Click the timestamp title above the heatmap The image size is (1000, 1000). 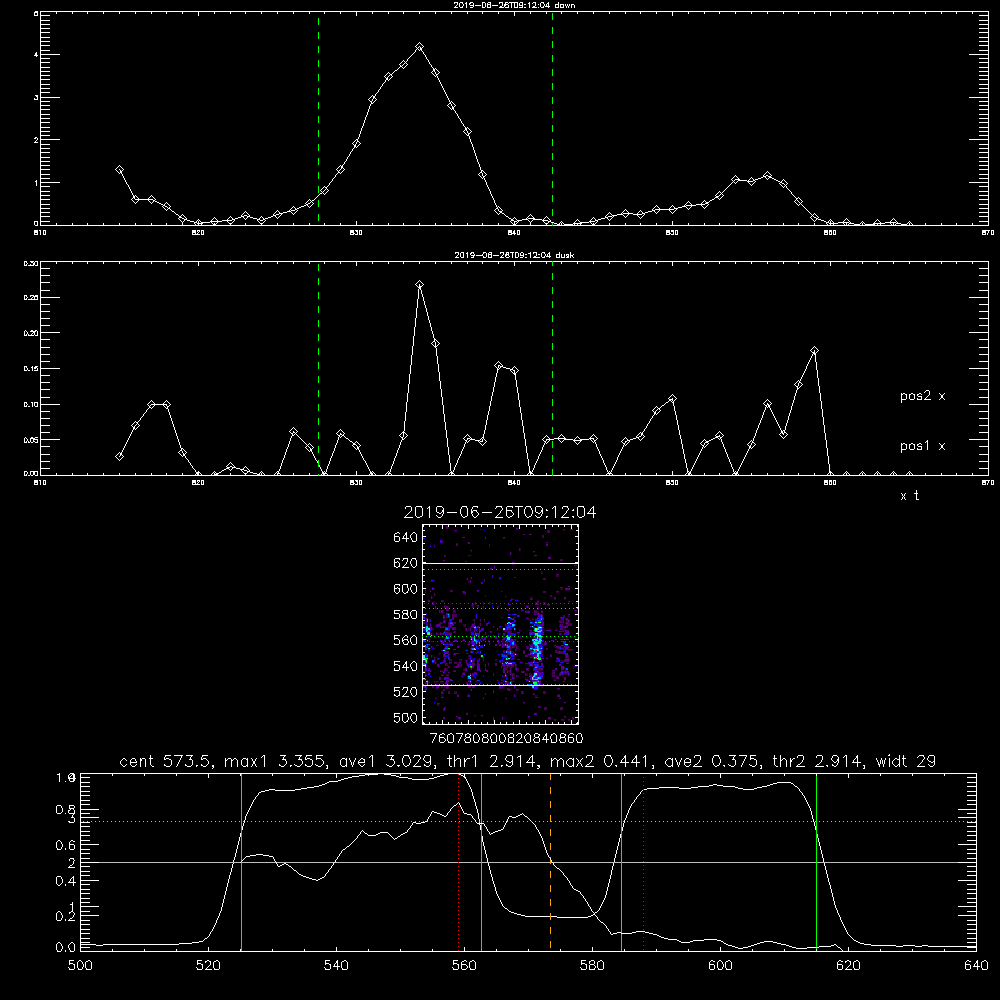pyautogui.click(x=500, y=512)
